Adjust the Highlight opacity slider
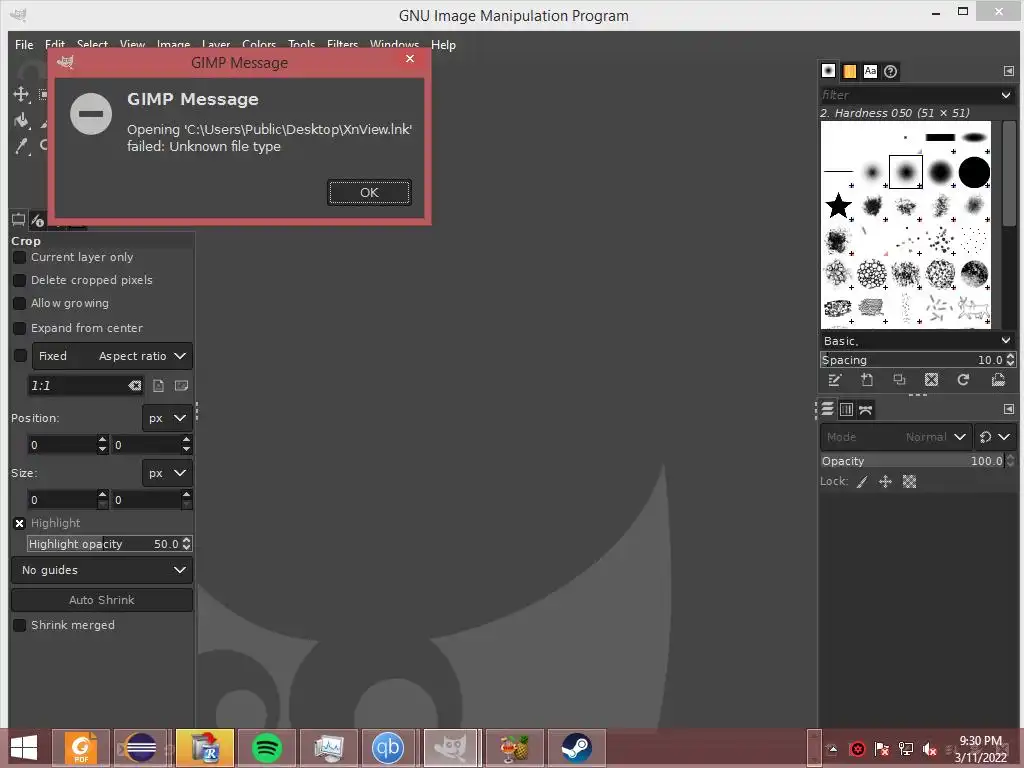The image size is (1024, 768). tap(109, 544)
